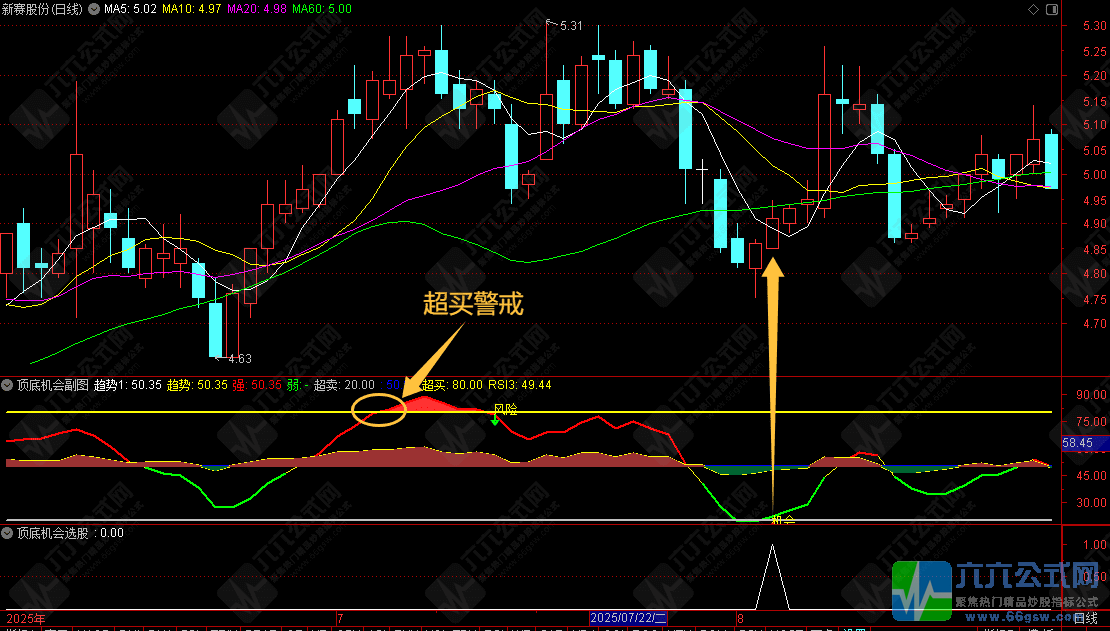
Task: Select the MA60: 5.00 label
Action: coord(322,9)
